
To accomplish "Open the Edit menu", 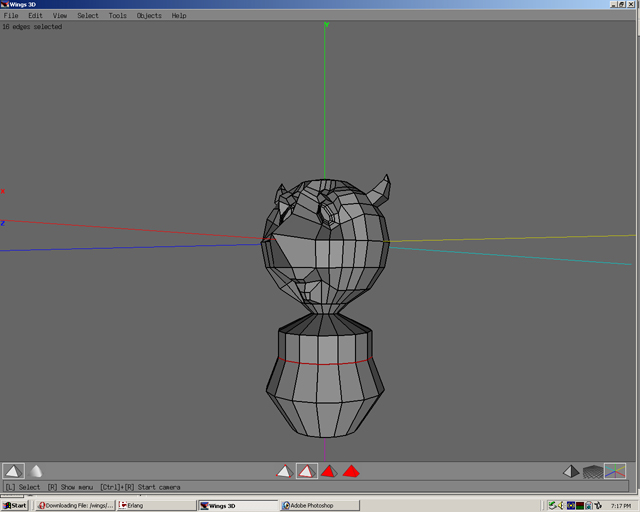I will pos(35,16).
